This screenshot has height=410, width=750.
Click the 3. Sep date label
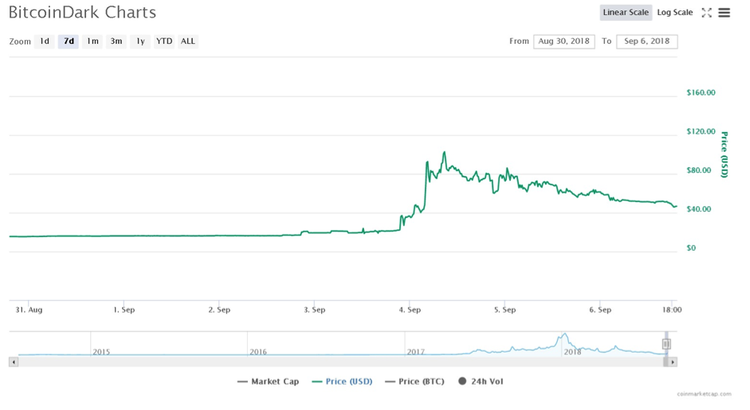314,310
